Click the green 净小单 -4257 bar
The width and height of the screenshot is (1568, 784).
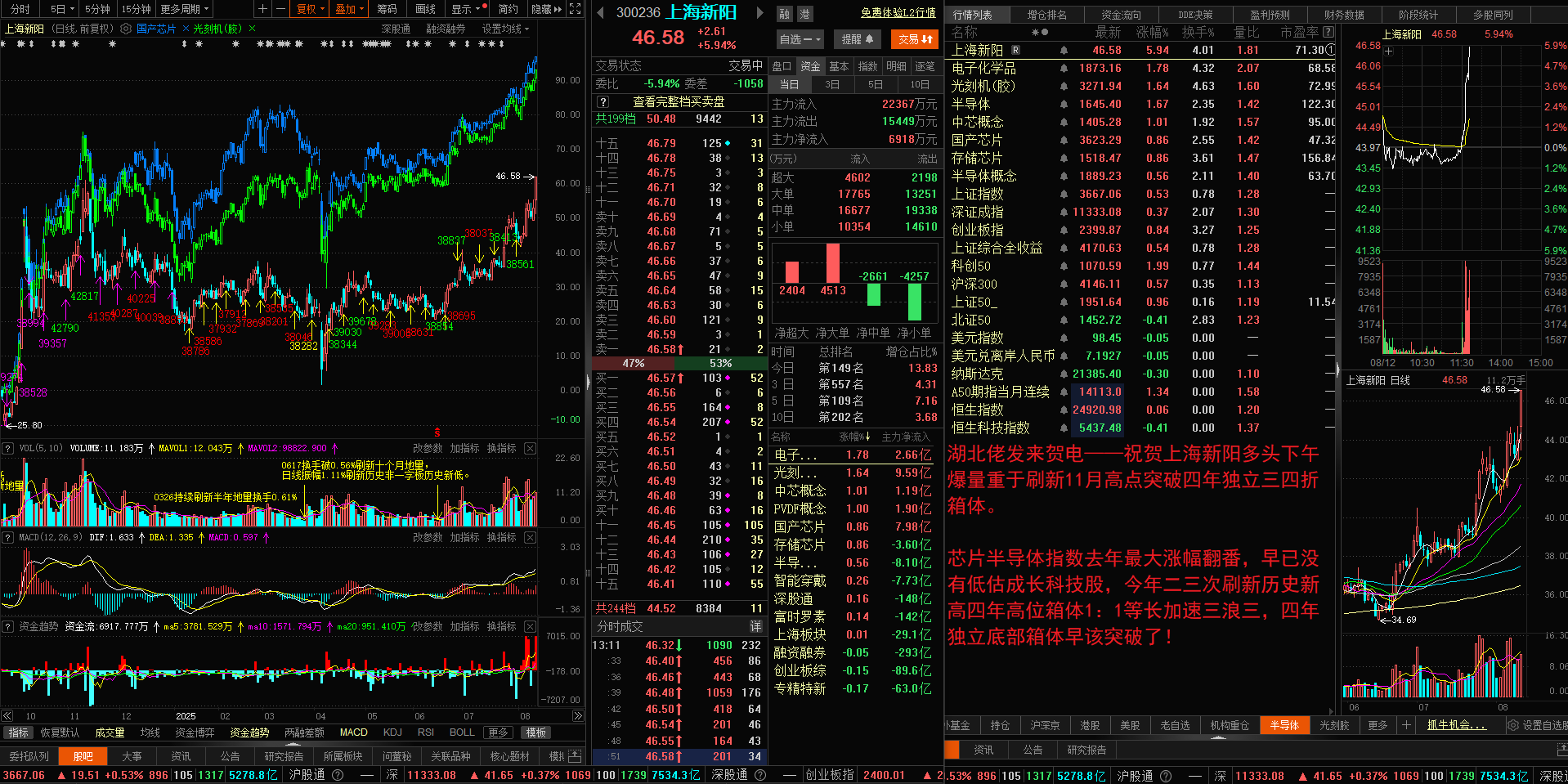915,302
